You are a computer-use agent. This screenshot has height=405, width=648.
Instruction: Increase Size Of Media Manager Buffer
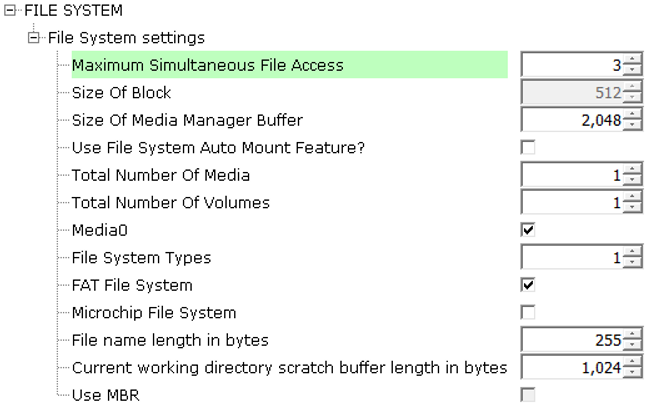click(x=632, y=114)
